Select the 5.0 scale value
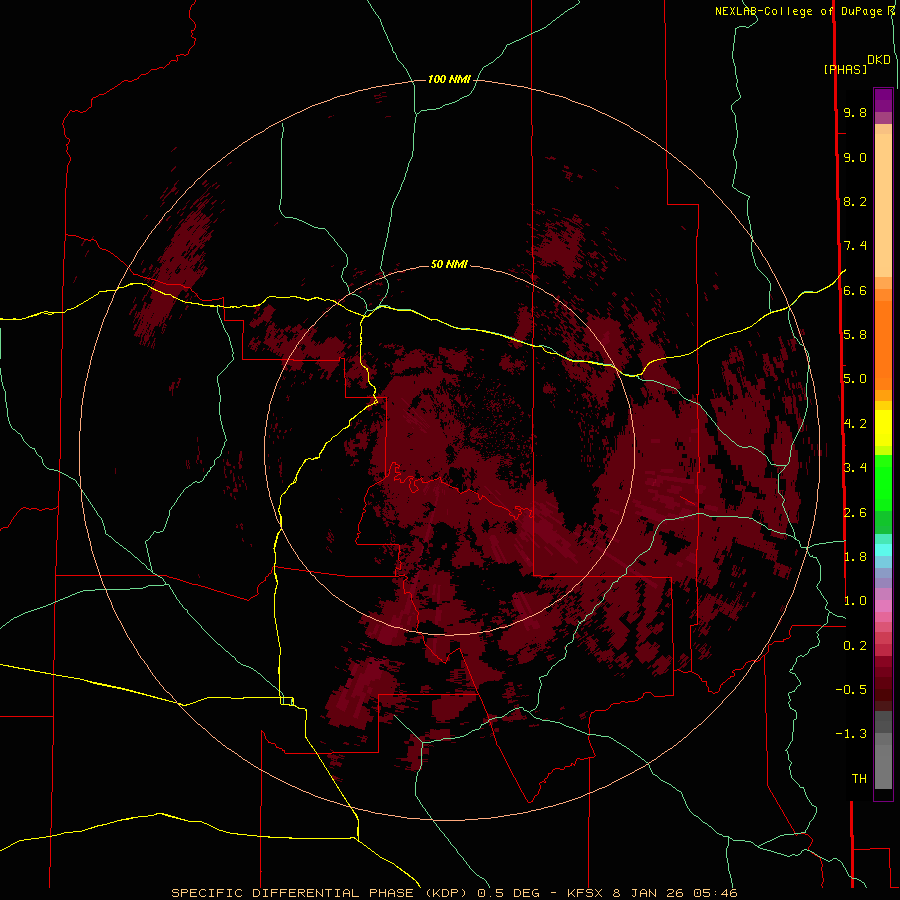The width and height of the screenshot is (900, 900). pos(855,379)
